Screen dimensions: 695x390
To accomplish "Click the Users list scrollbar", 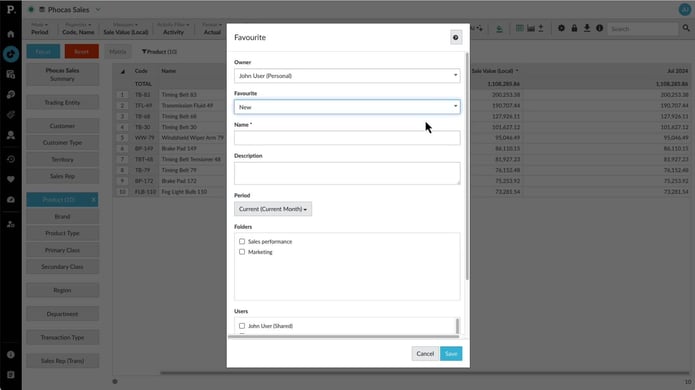I will [457, 326].
